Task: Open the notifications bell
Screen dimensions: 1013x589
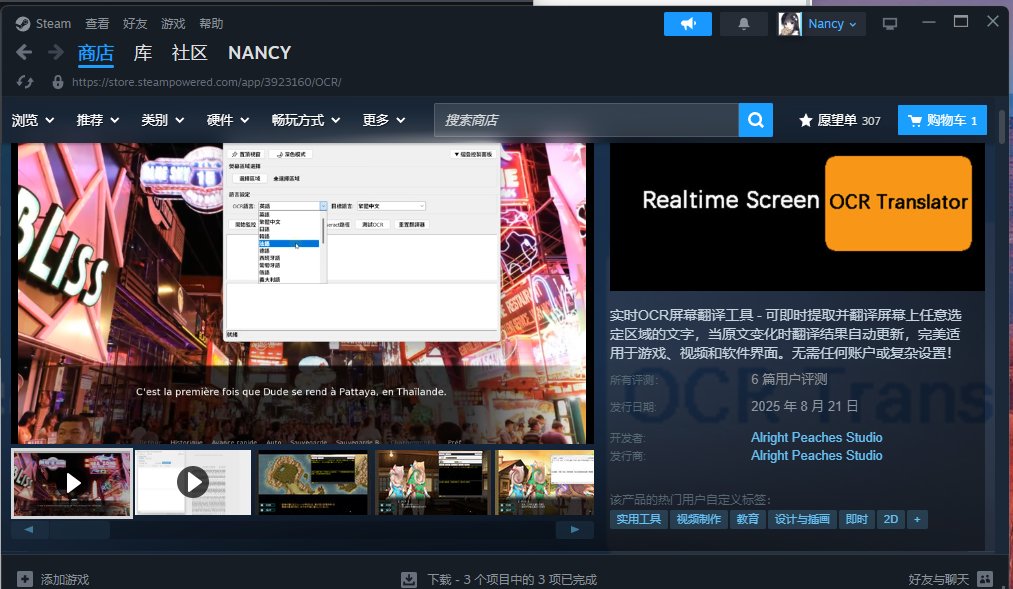Action: (x=744, y=24)
